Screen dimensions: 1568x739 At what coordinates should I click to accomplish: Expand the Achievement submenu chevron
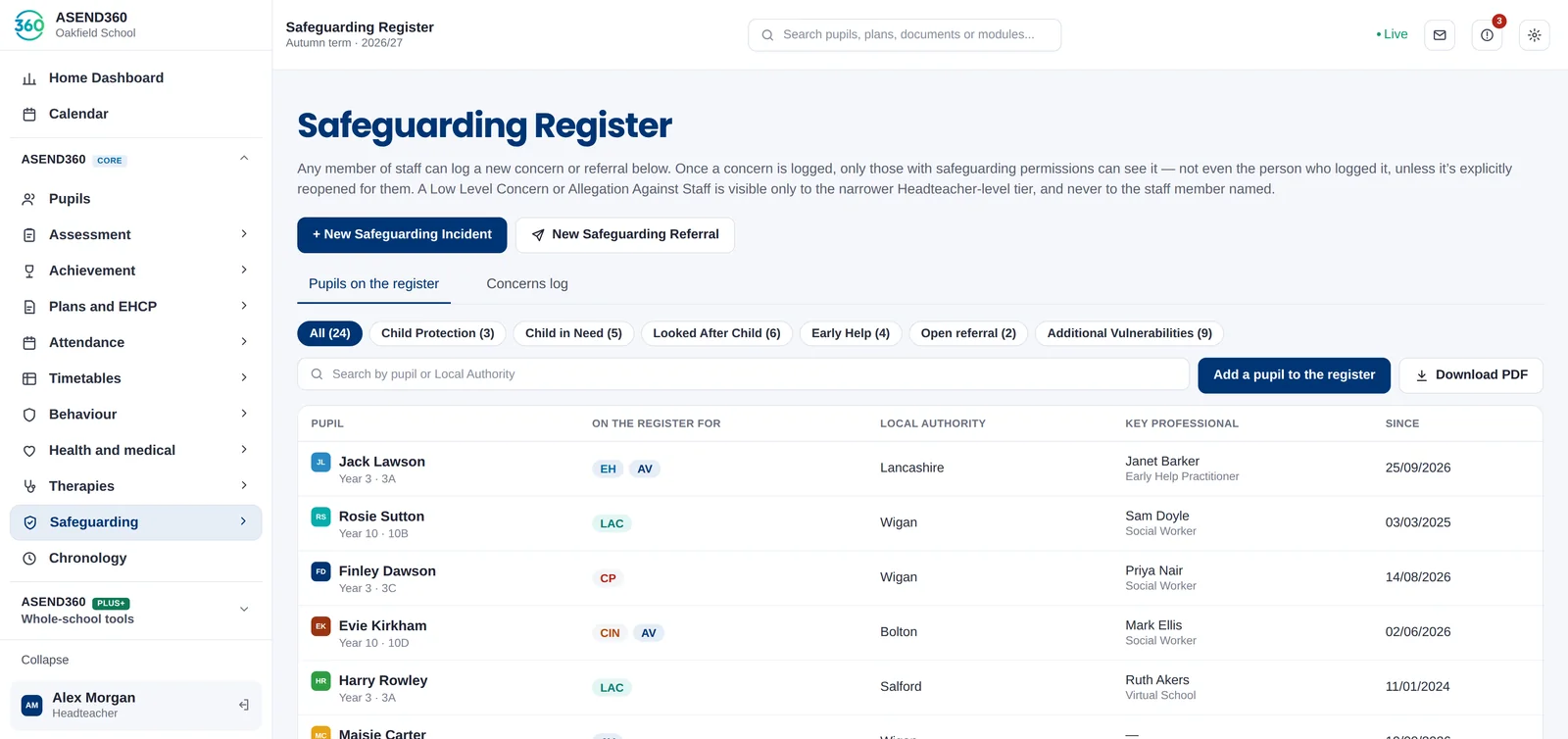click(244, 271)
